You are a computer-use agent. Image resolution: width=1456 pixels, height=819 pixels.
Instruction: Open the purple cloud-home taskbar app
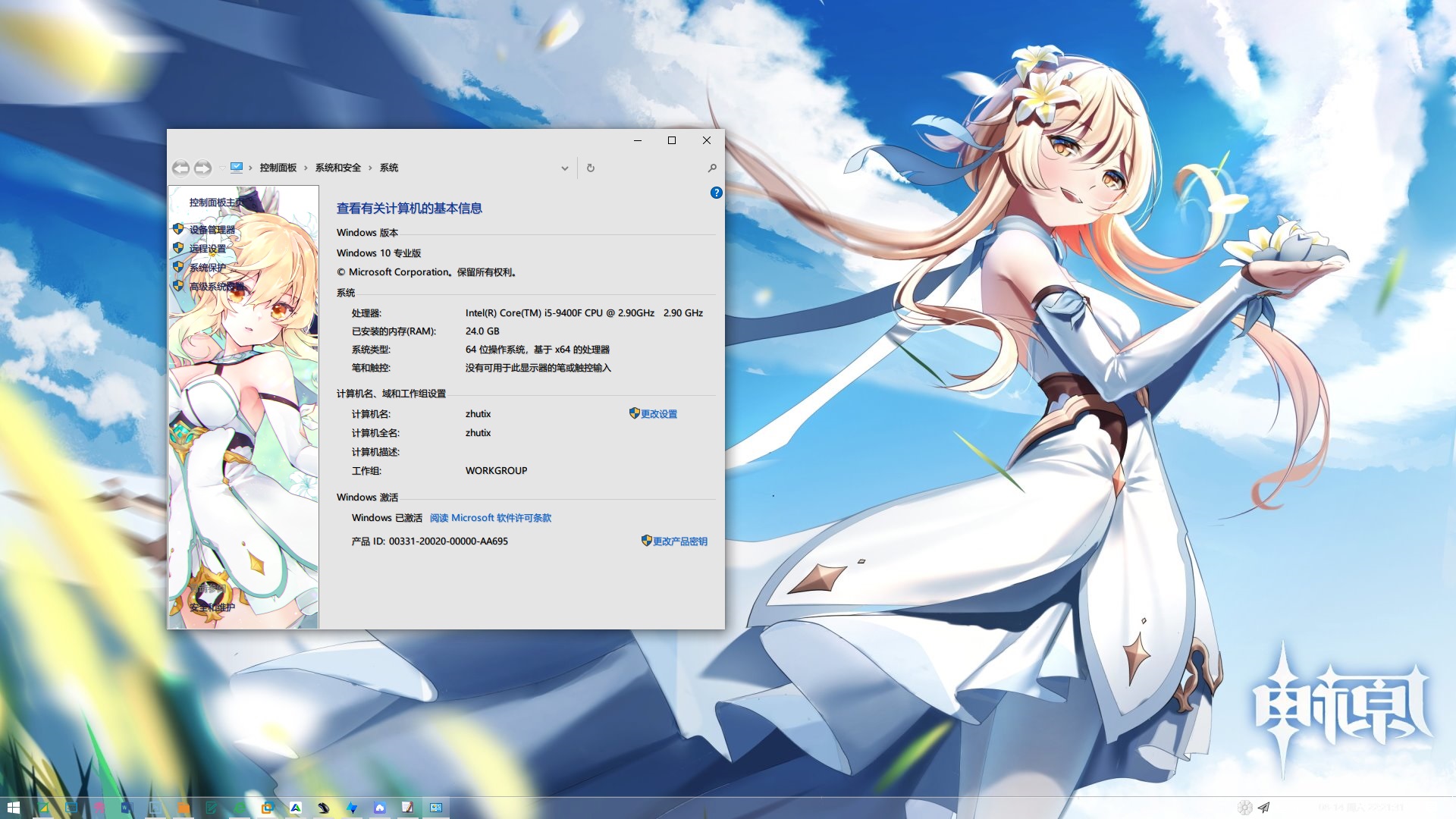pyautogui.click(x=380, y=808)
